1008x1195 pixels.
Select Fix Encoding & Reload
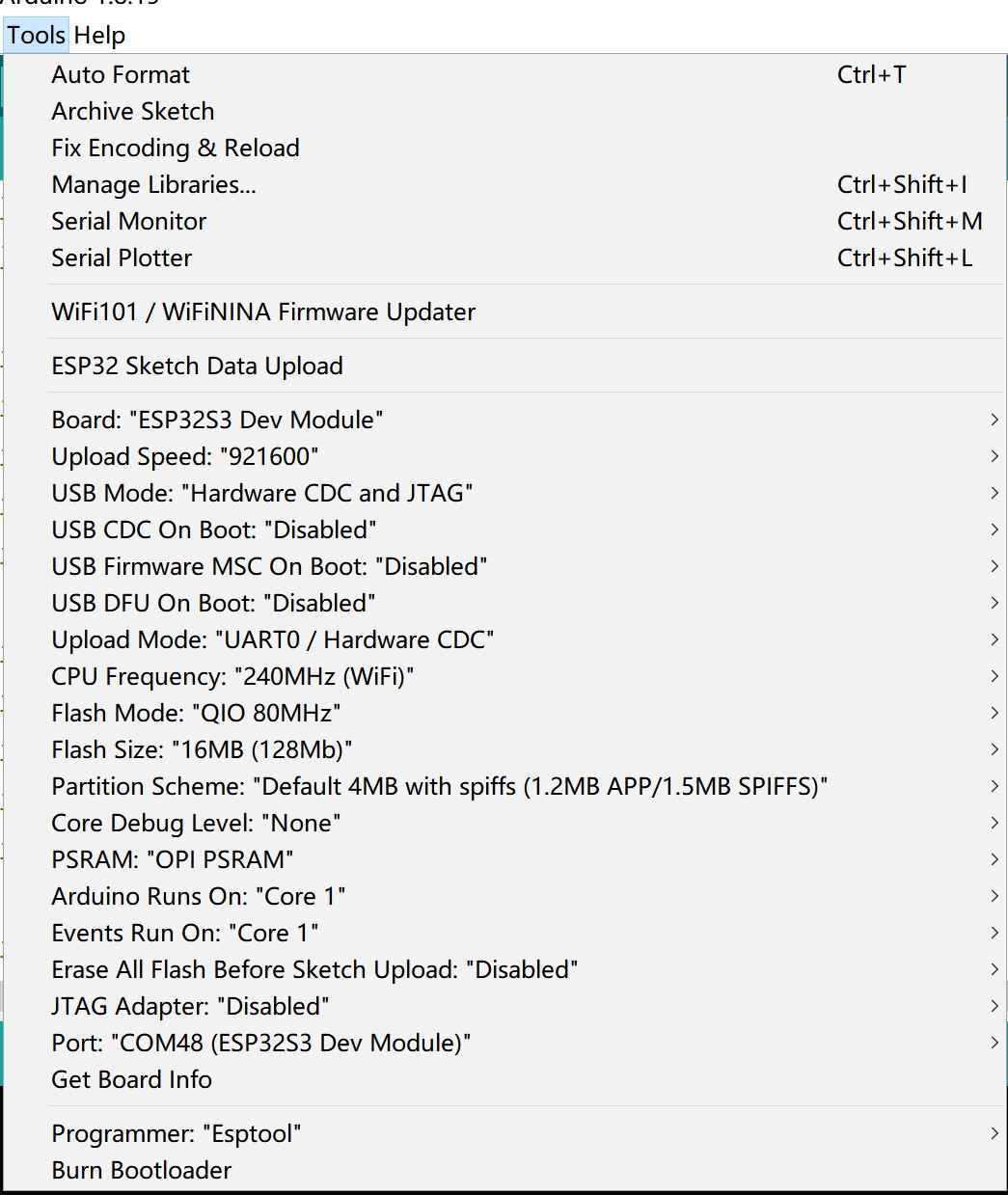click(504, 148)
